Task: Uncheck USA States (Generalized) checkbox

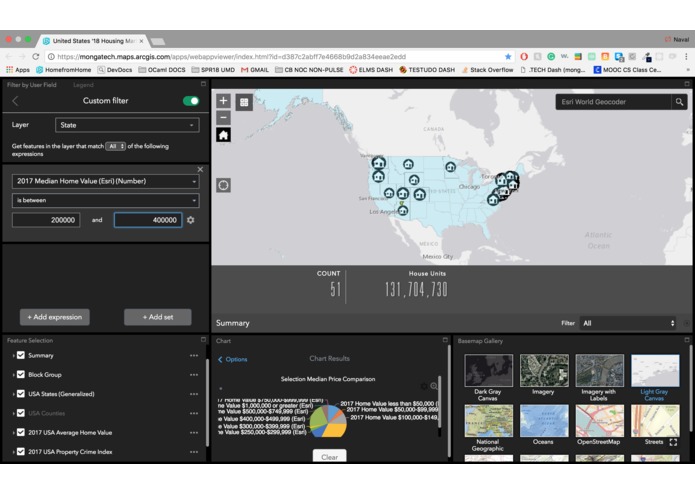Action: click(21, 394)
